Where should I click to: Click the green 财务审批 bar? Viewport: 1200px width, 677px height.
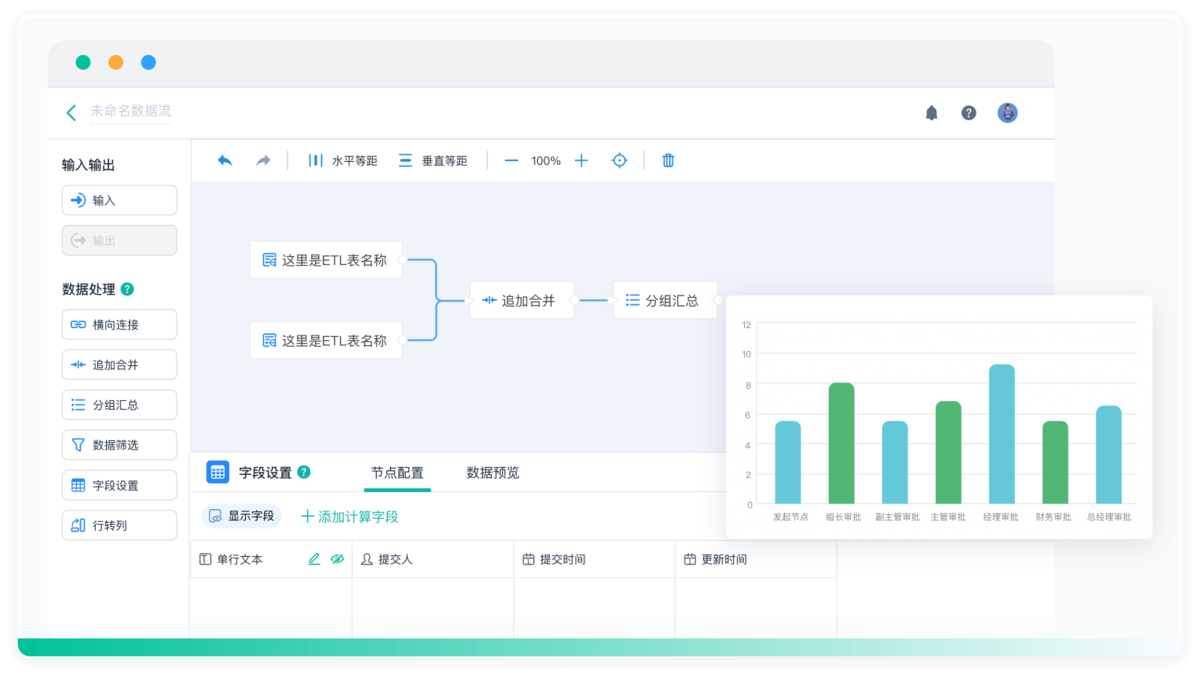coord(1055,462)
